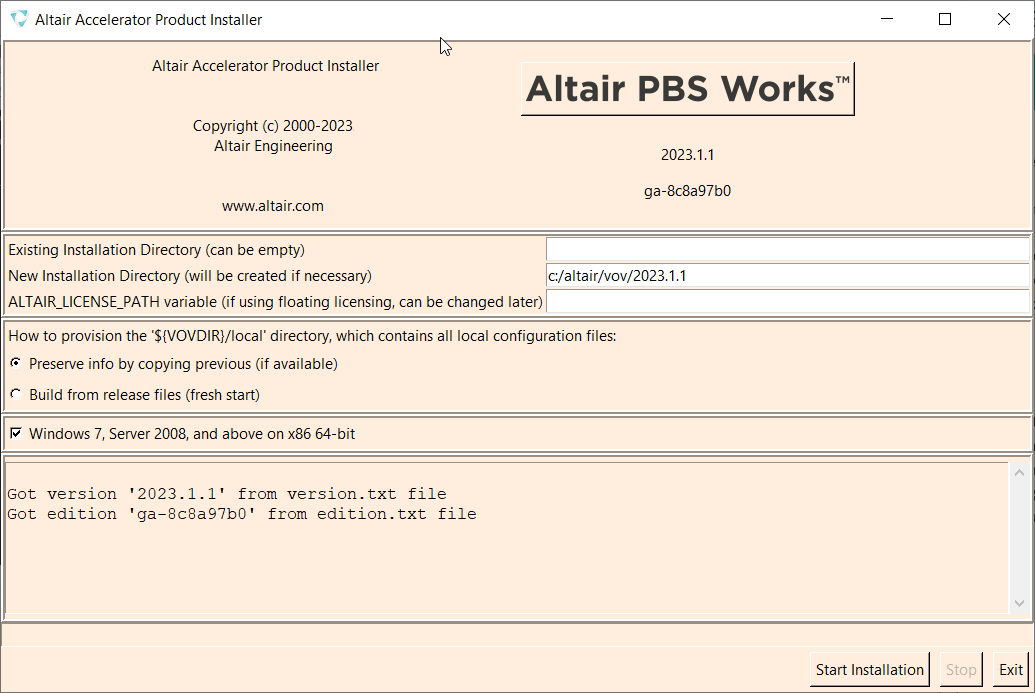Close the installer window
Image resolution: width=1035 pixels, height=693 pixels.
coord(1003,19)
